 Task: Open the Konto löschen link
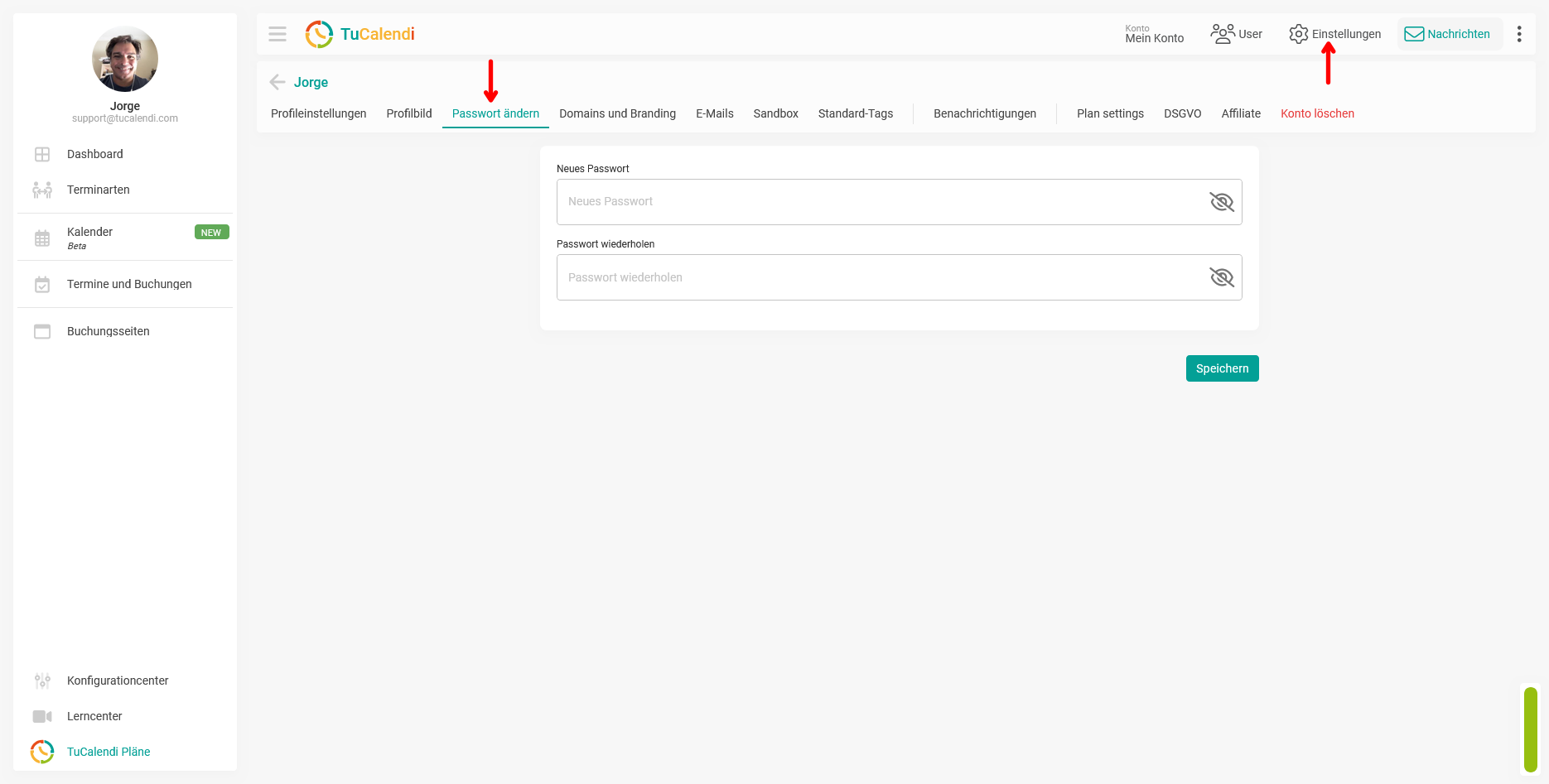click(x=1317, y=113)
